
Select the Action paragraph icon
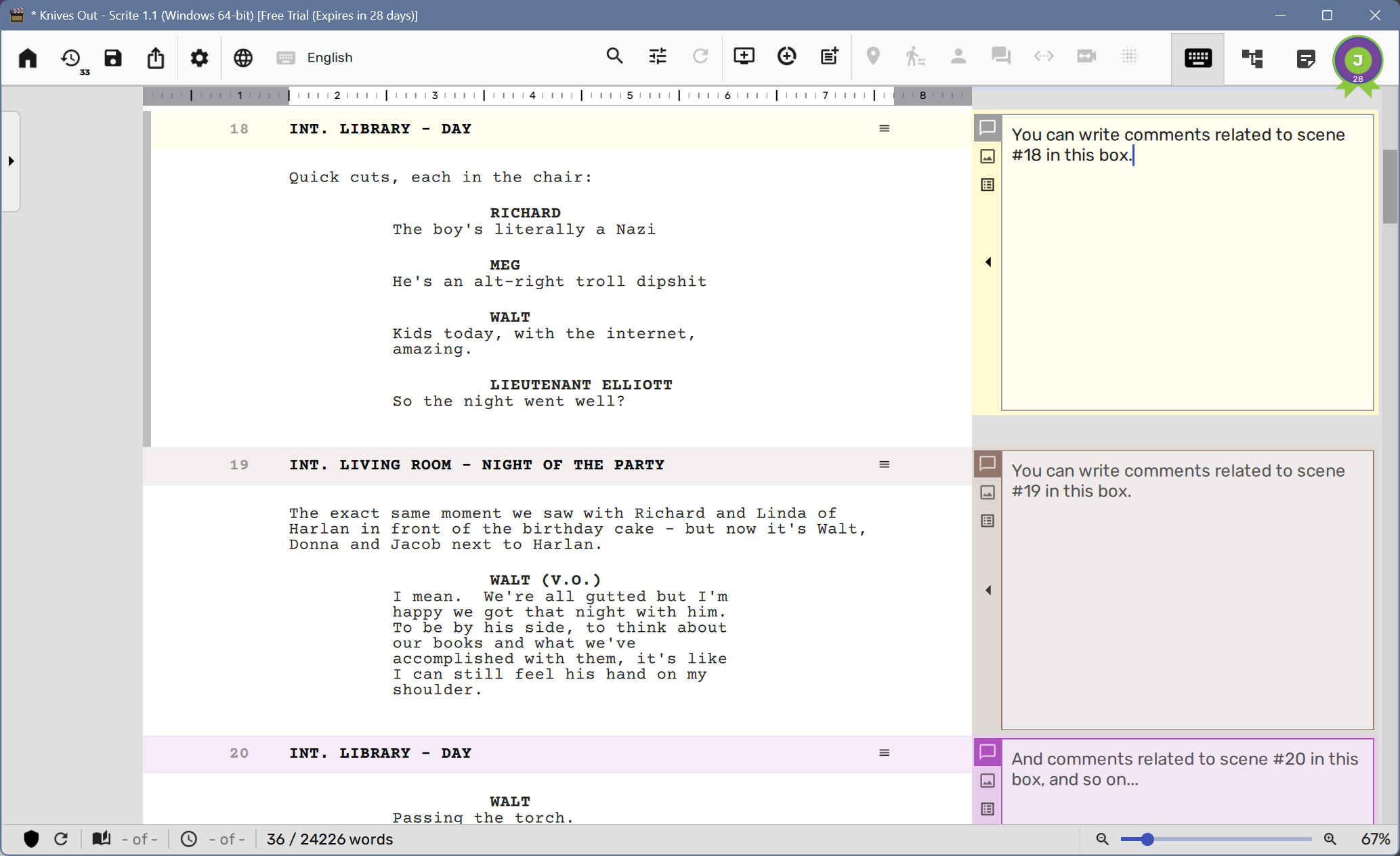click(x=915, y=56)
